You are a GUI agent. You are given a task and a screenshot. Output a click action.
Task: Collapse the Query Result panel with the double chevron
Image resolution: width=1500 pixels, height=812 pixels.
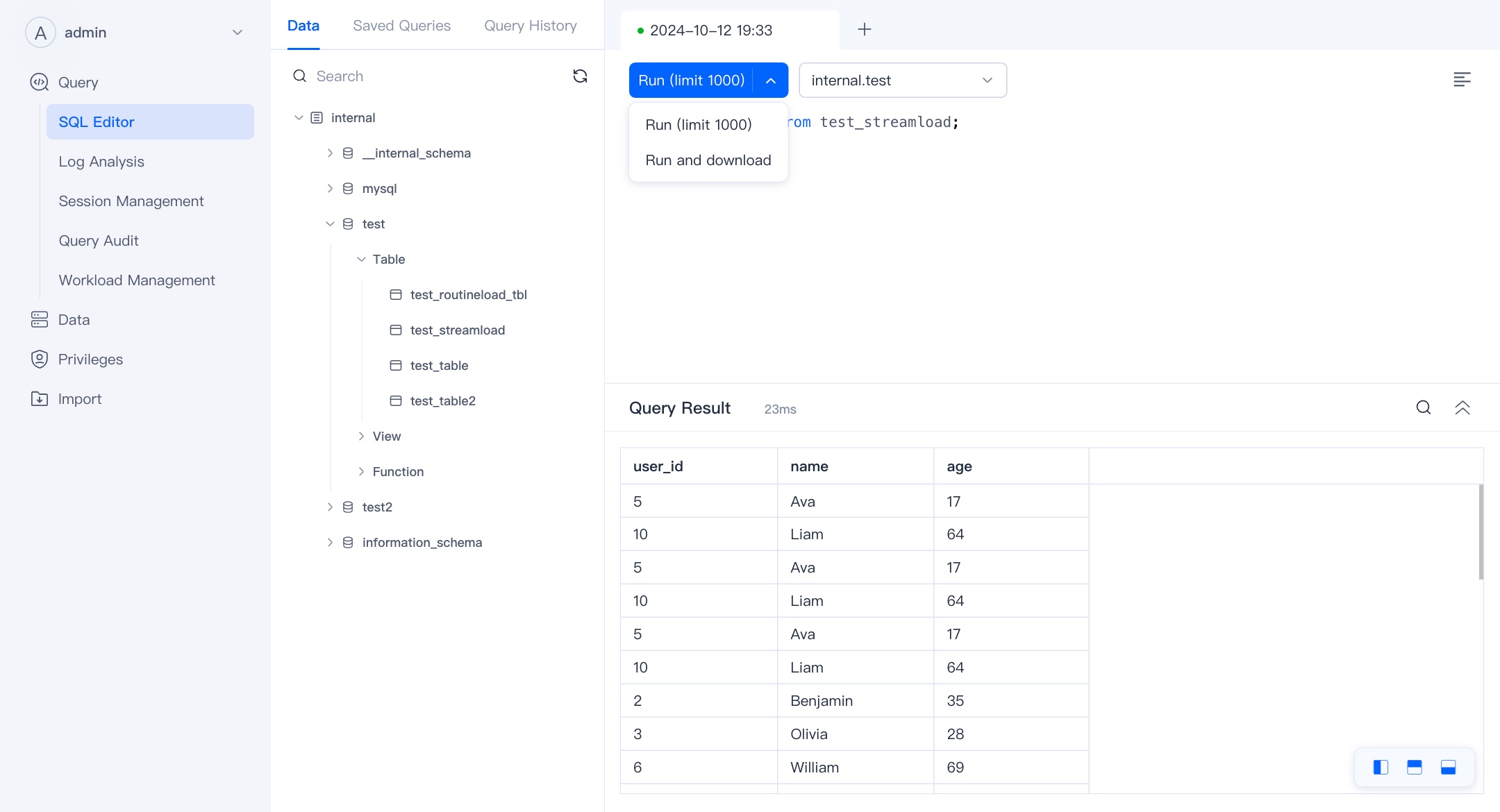(x=1462, y=408)
